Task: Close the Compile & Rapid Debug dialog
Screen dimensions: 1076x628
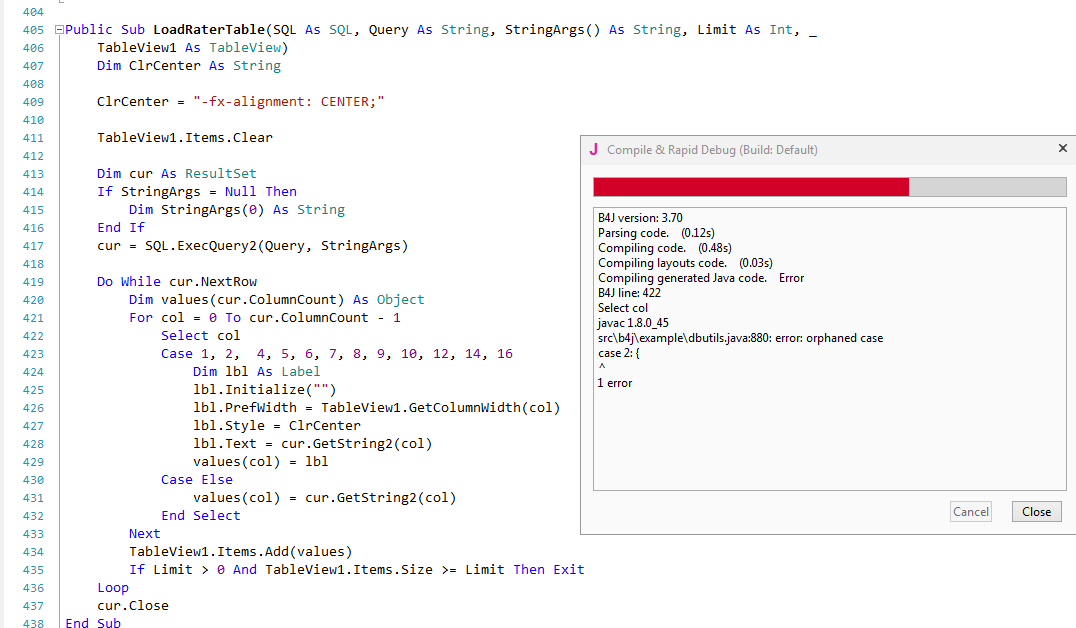Action: (1036, 511)
